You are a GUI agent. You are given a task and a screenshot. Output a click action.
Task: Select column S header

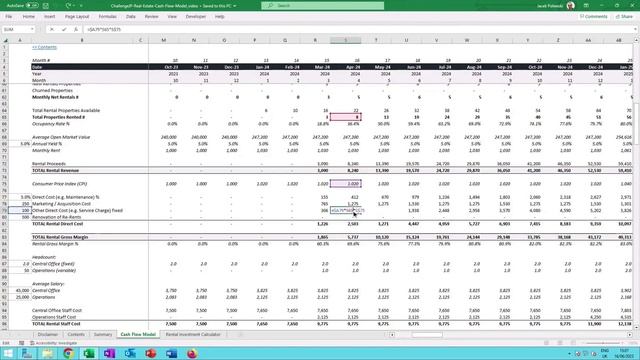[x=346, y=40]
